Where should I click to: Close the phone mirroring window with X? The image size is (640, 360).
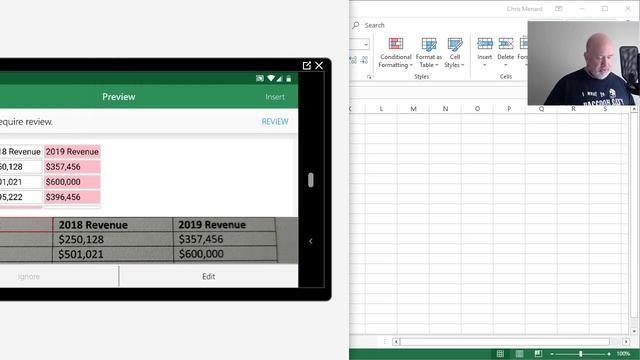319,65
